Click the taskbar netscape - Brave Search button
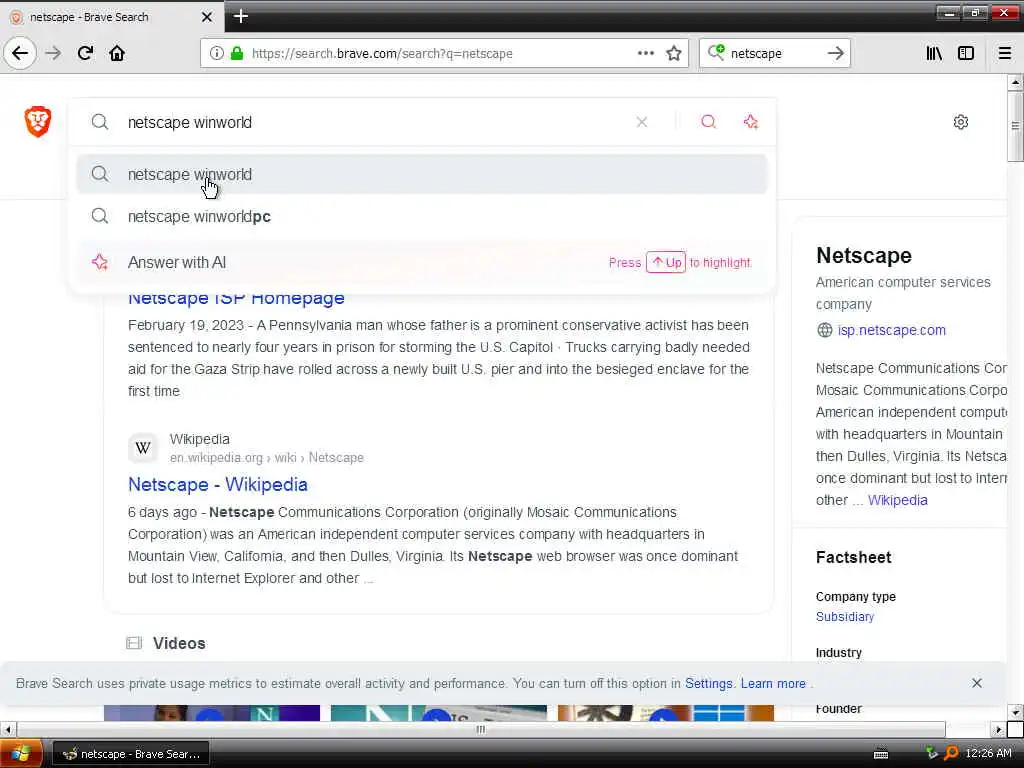Screen dimensions: 1024x768 [x=131, y=754]
